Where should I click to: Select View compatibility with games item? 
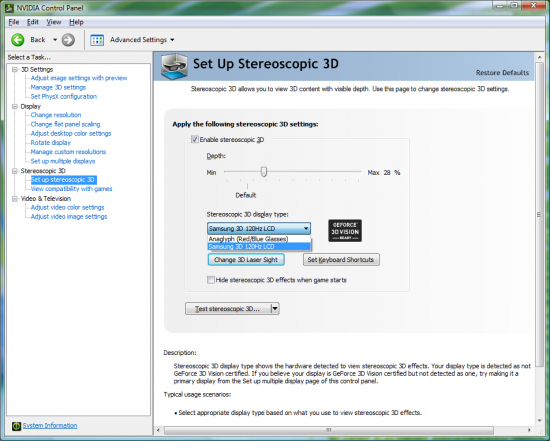click(72, 189)
